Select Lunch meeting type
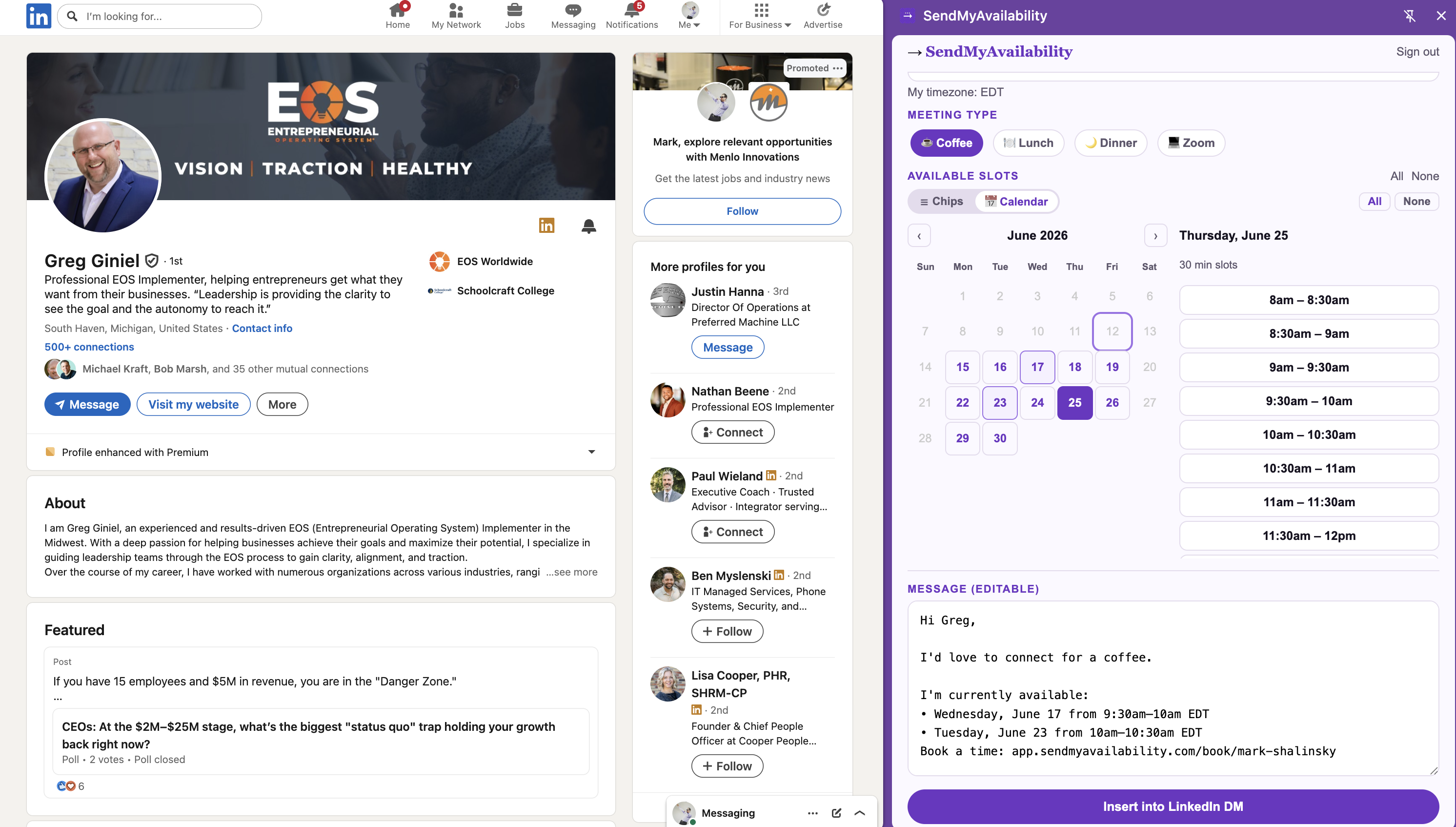 (1028, 143)
